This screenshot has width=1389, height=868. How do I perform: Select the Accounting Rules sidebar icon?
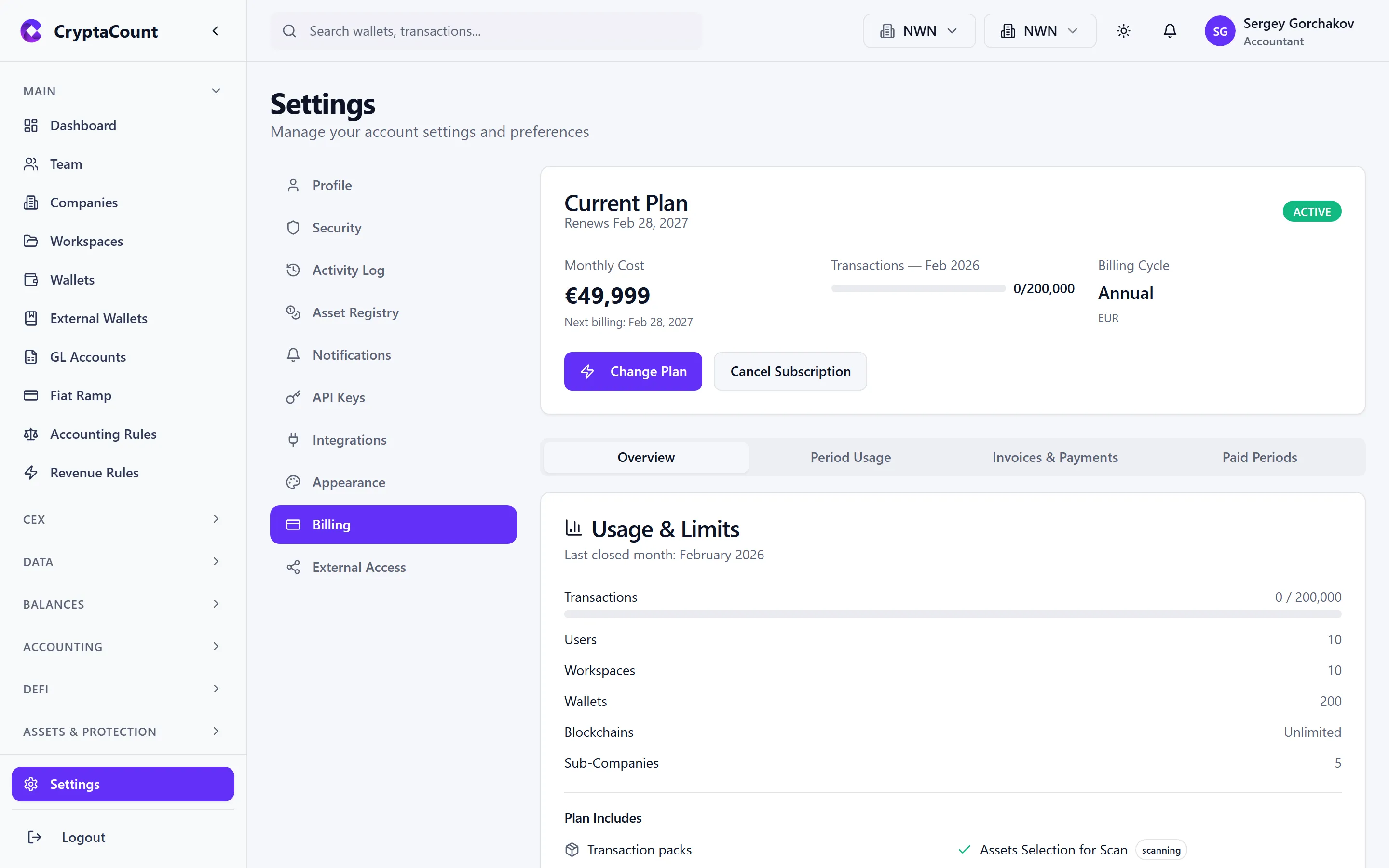pos(31,434)
